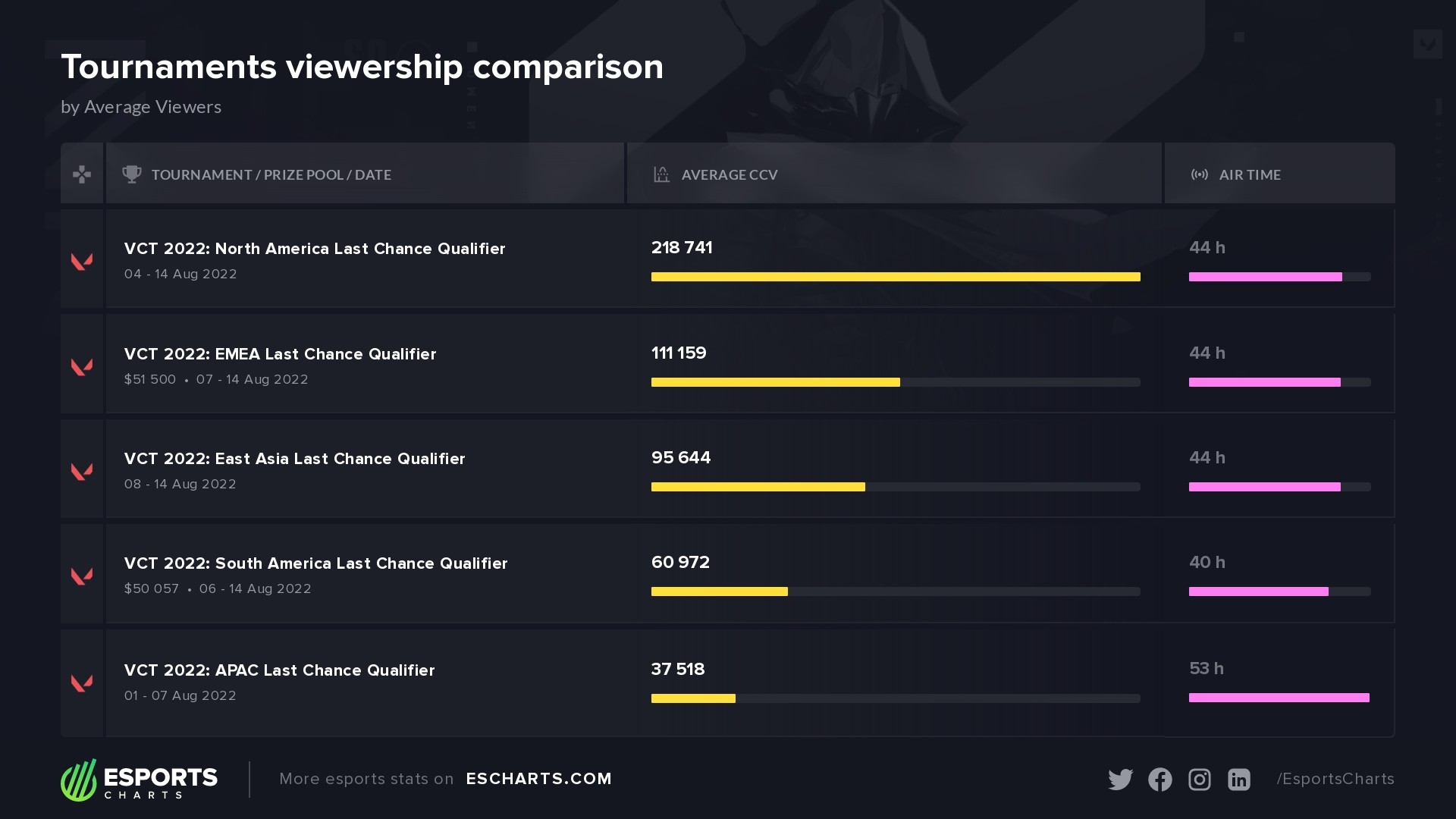Viewport: 1456px width, 819px height.
Task: Click the gamepad icon in table header
Action: 82,174
